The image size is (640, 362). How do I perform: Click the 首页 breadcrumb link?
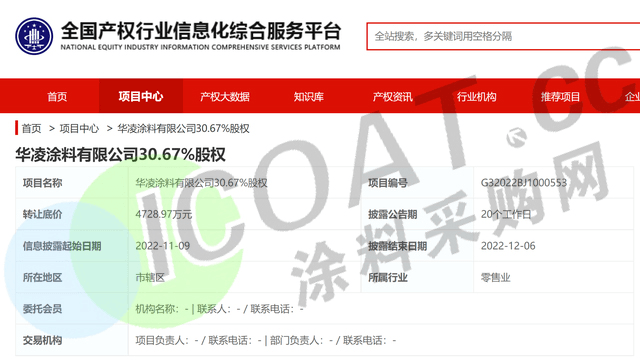(x=31, y=129)
